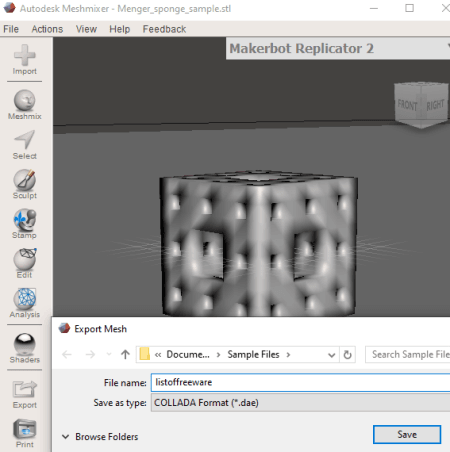Go up one folder level
The image size is (450, 452).
pos(125,354)
